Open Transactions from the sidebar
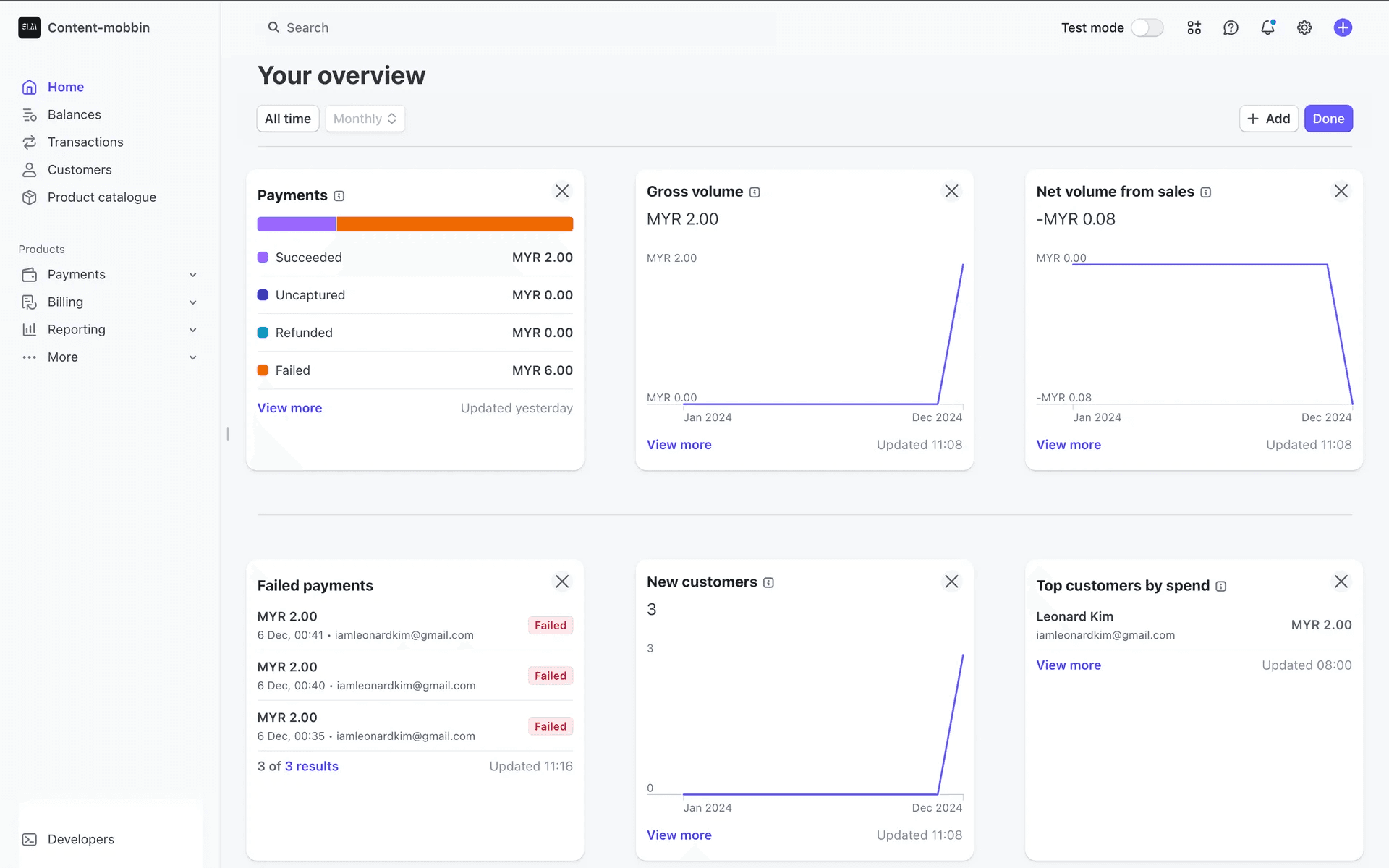Image resolution: width=1389 pixels, height=868 pixels. [x=29, y=142]
